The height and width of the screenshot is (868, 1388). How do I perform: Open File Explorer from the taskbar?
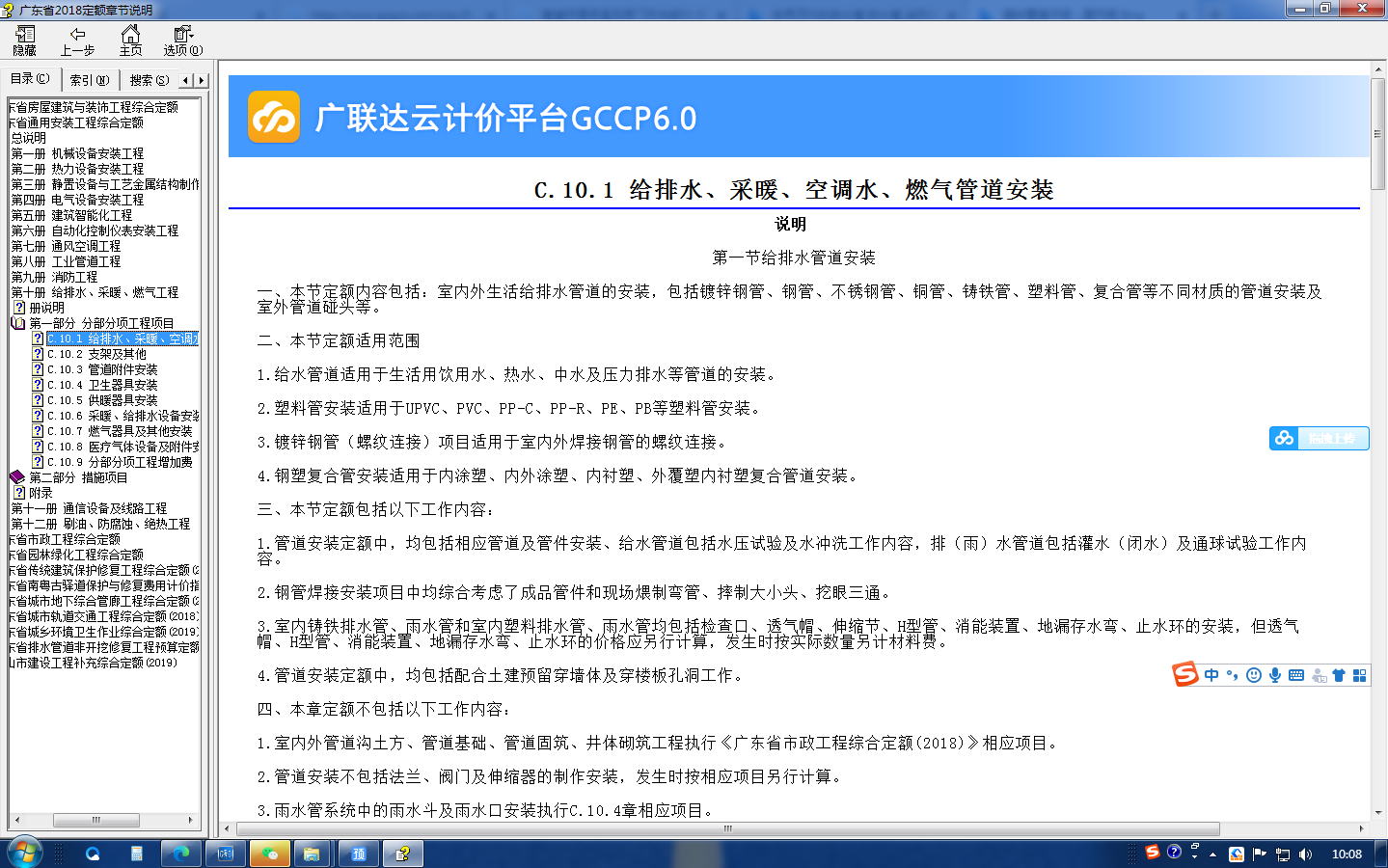[x=312, y=854]
